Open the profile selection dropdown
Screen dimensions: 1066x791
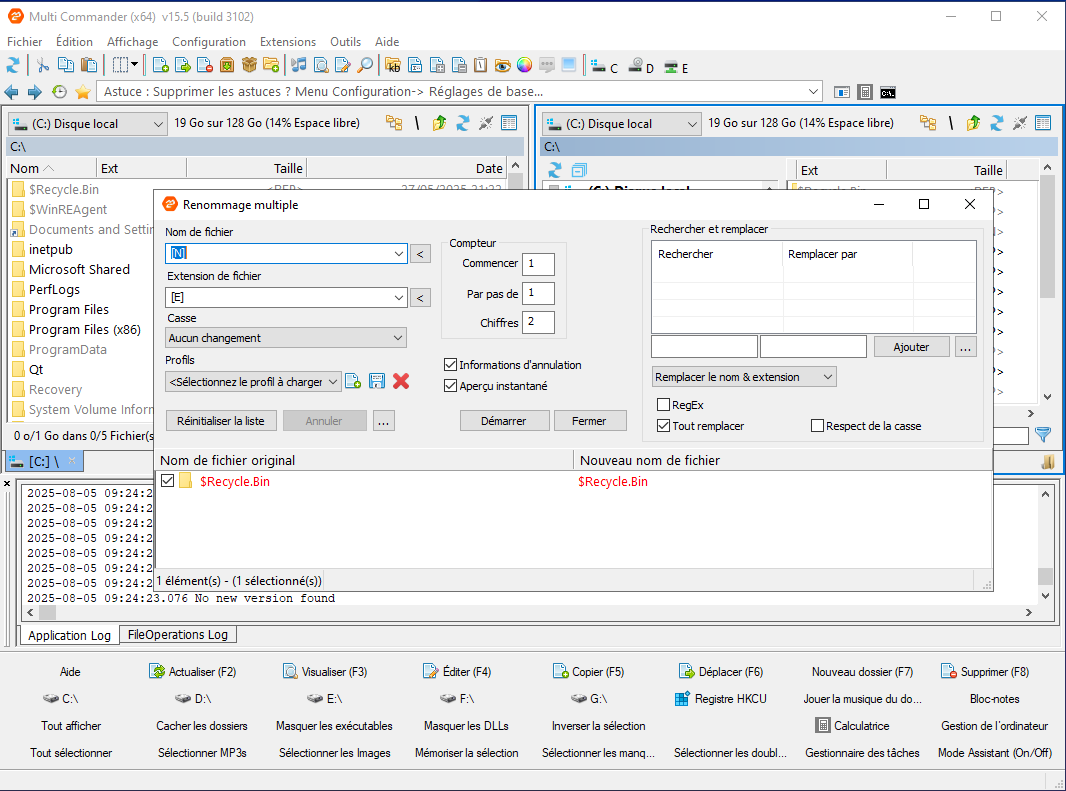(254, 381)
